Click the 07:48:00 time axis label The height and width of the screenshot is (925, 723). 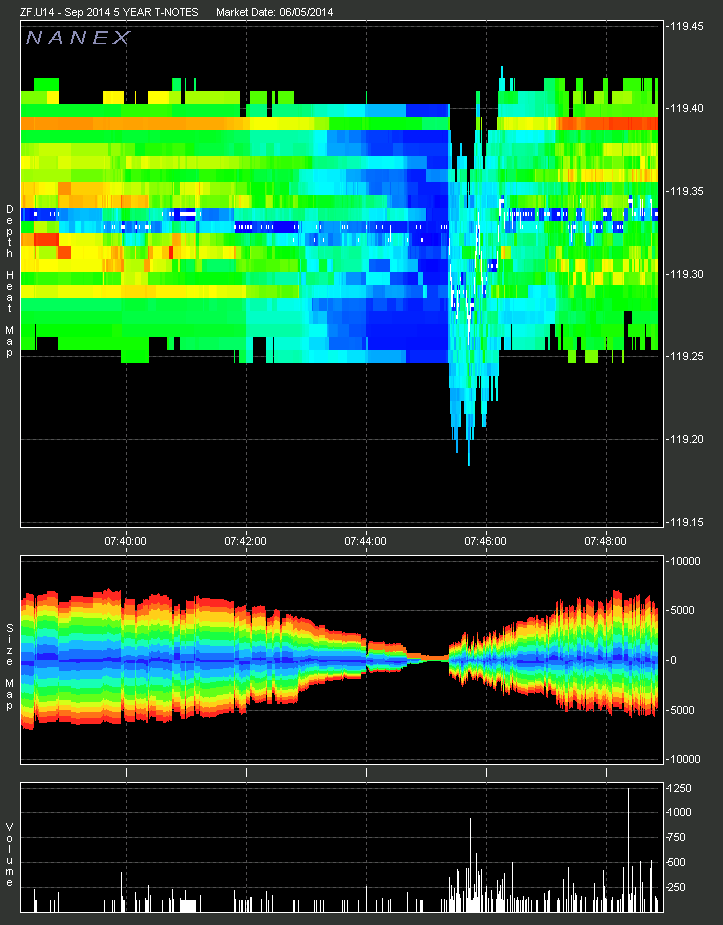(x=606, y=541)
